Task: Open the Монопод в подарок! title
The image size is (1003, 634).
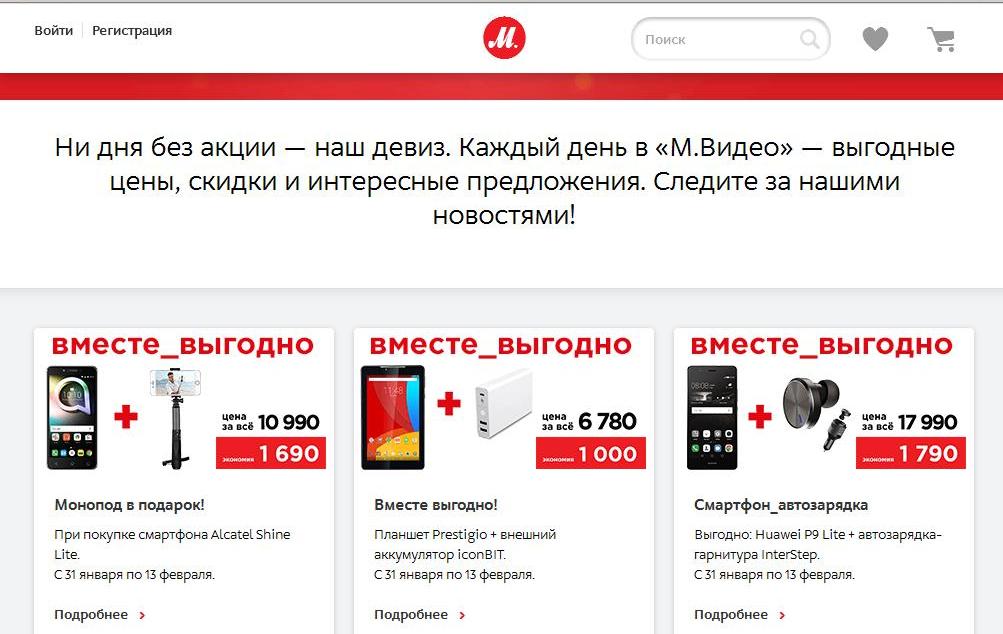Action: tap(129, 505)
